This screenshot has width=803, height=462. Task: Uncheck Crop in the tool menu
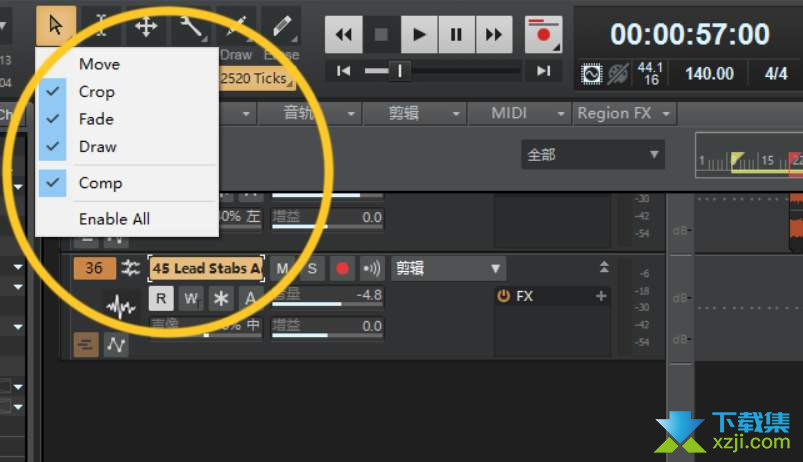coord(127,92)
